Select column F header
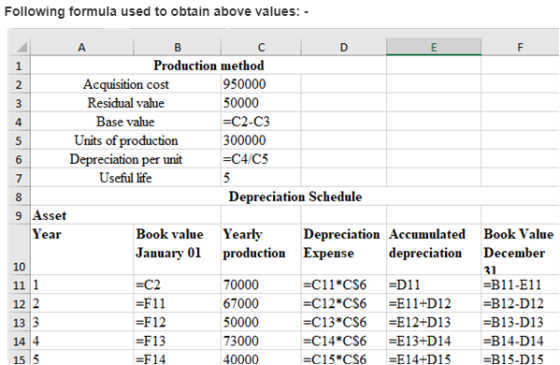Viewport: 560px width, 365px height. click(520, 47)
